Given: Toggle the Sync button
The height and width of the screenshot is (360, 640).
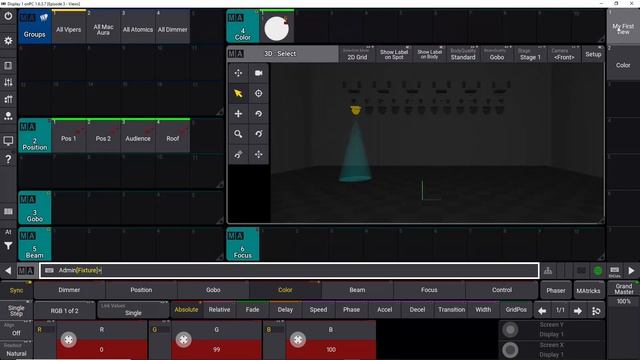Looking at the screenshot, I should [16, 290].
